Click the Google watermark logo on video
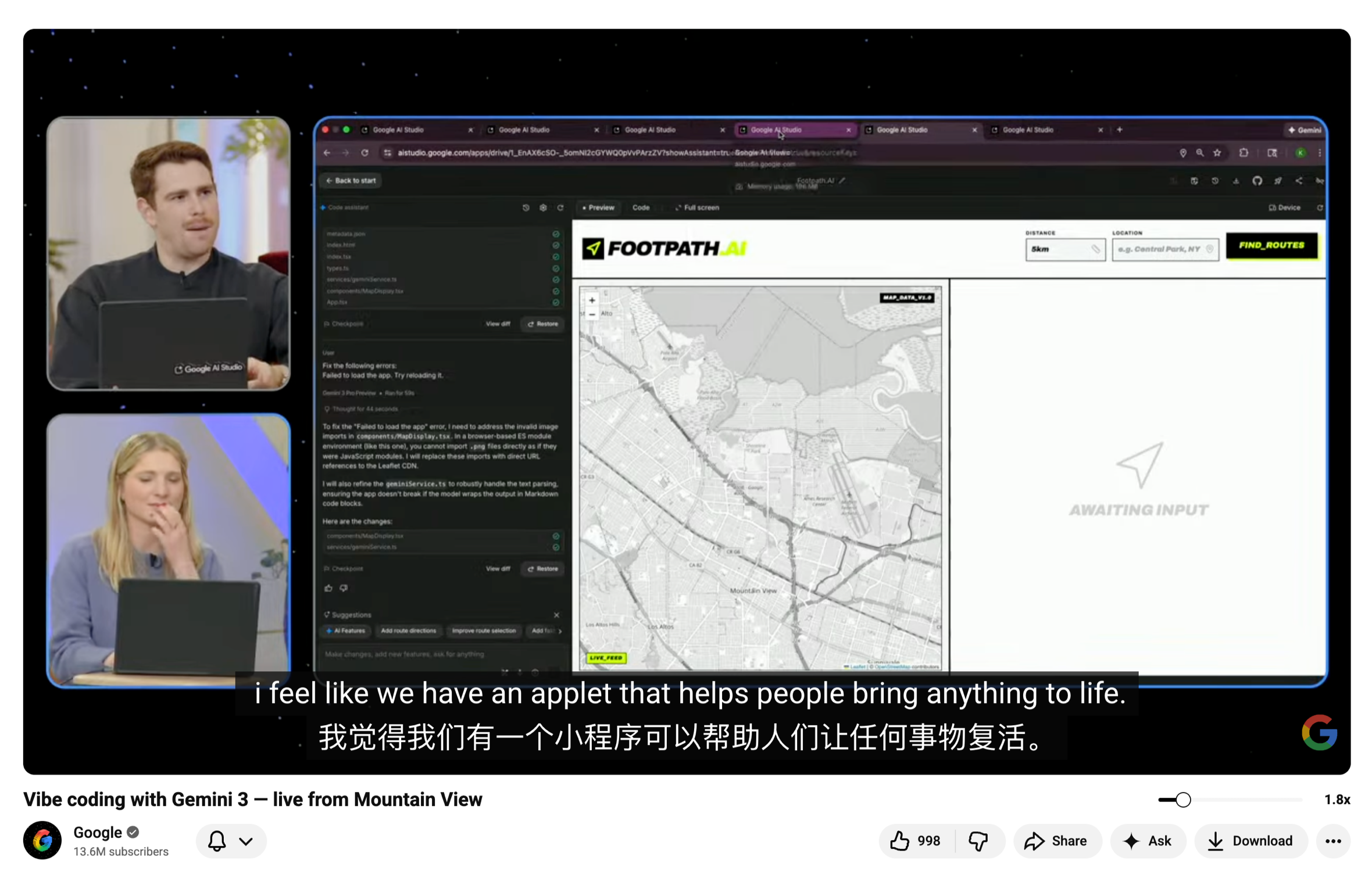This screenshot has height=871, width=1372. [1319, 732]
